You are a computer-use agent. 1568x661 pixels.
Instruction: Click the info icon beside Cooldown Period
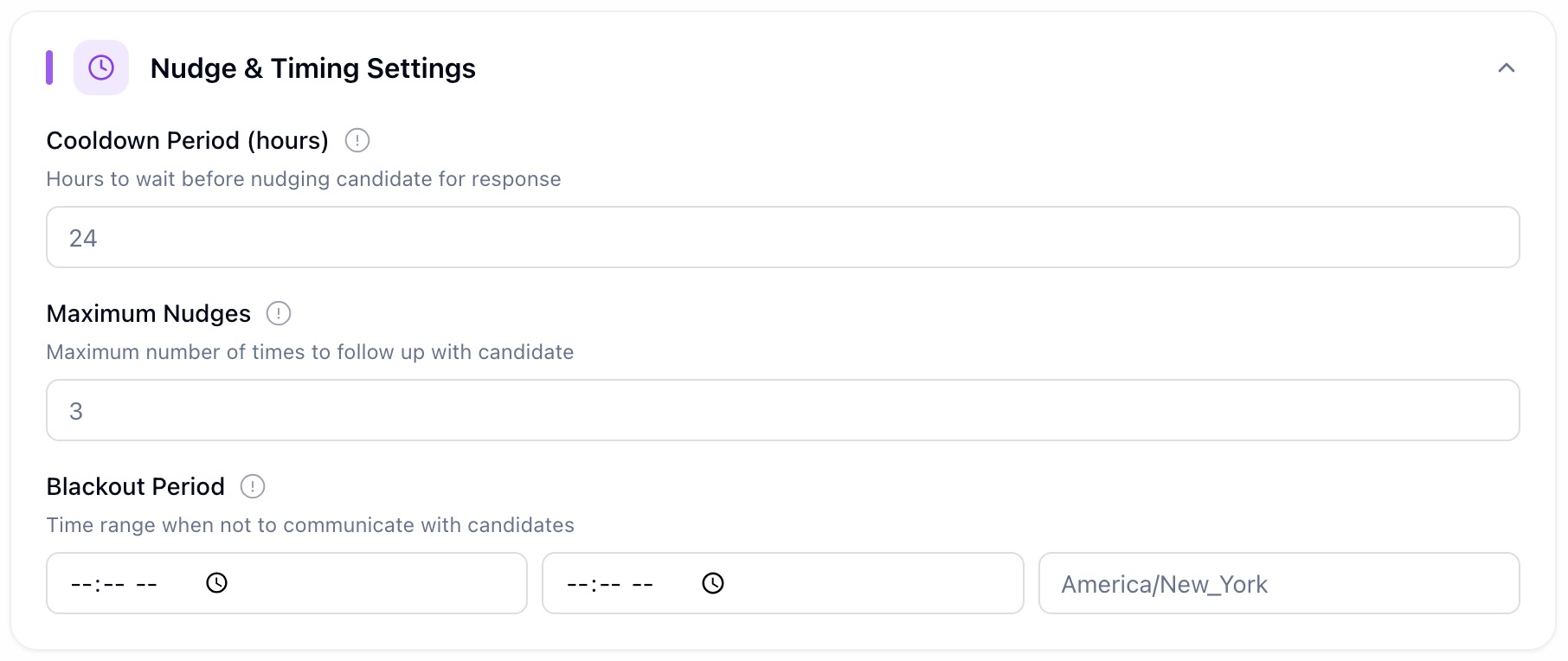357,140
